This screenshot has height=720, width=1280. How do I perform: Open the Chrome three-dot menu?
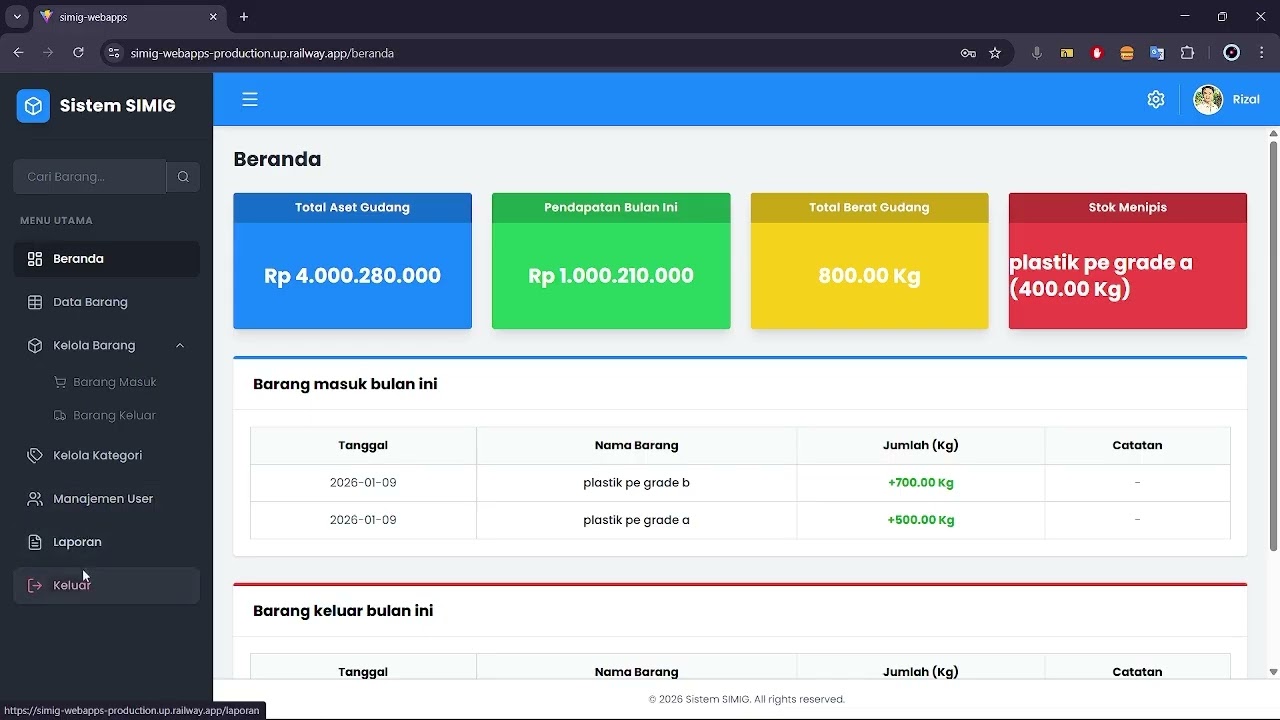coord(1262,53)
